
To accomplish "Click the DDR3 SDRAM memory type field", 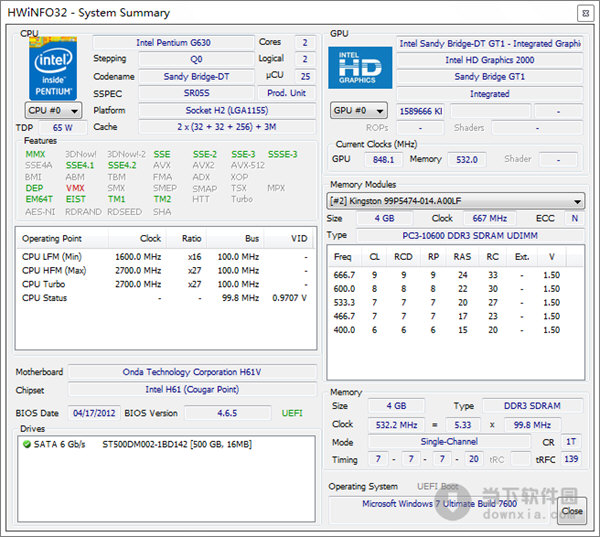I will pos(532,406).
